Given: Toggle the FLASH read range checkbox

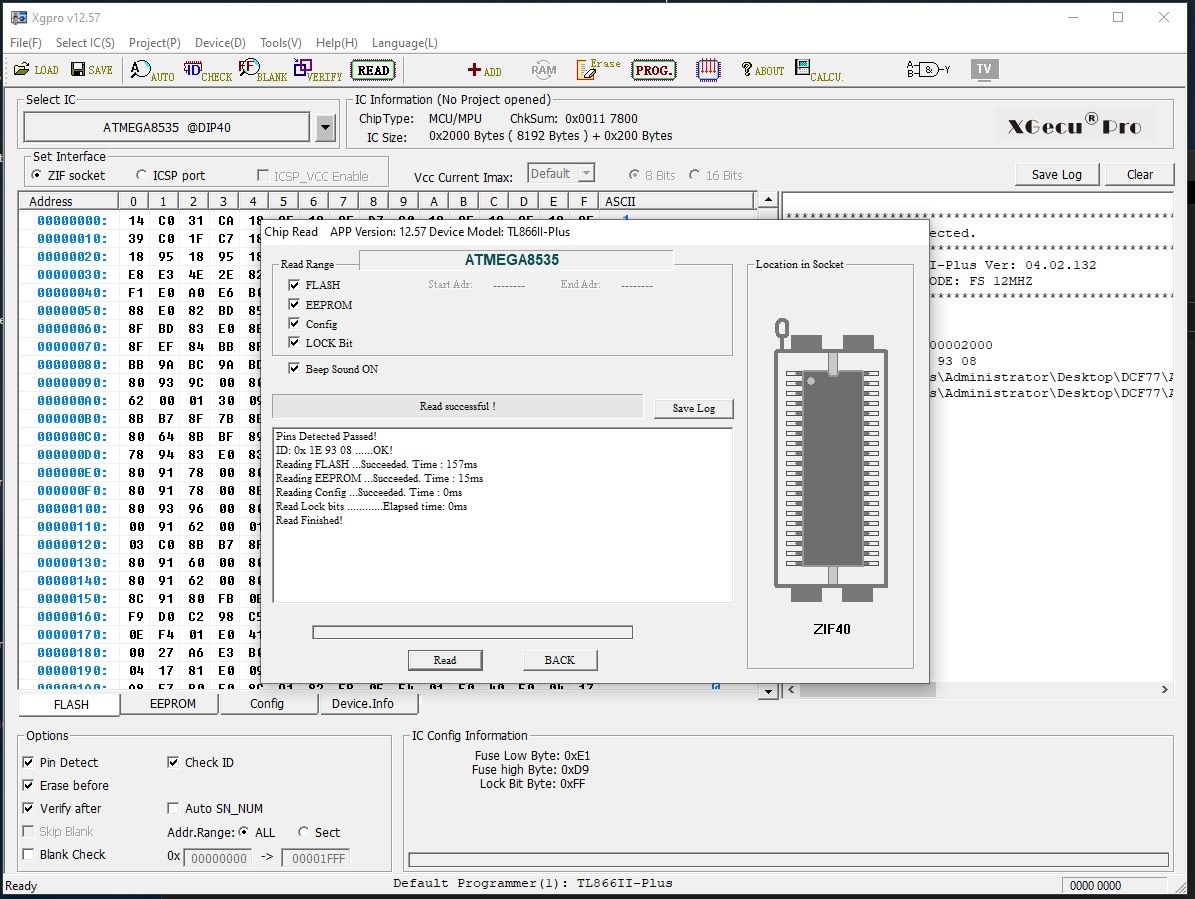Looking at the screenshot, I should point(293,284).
